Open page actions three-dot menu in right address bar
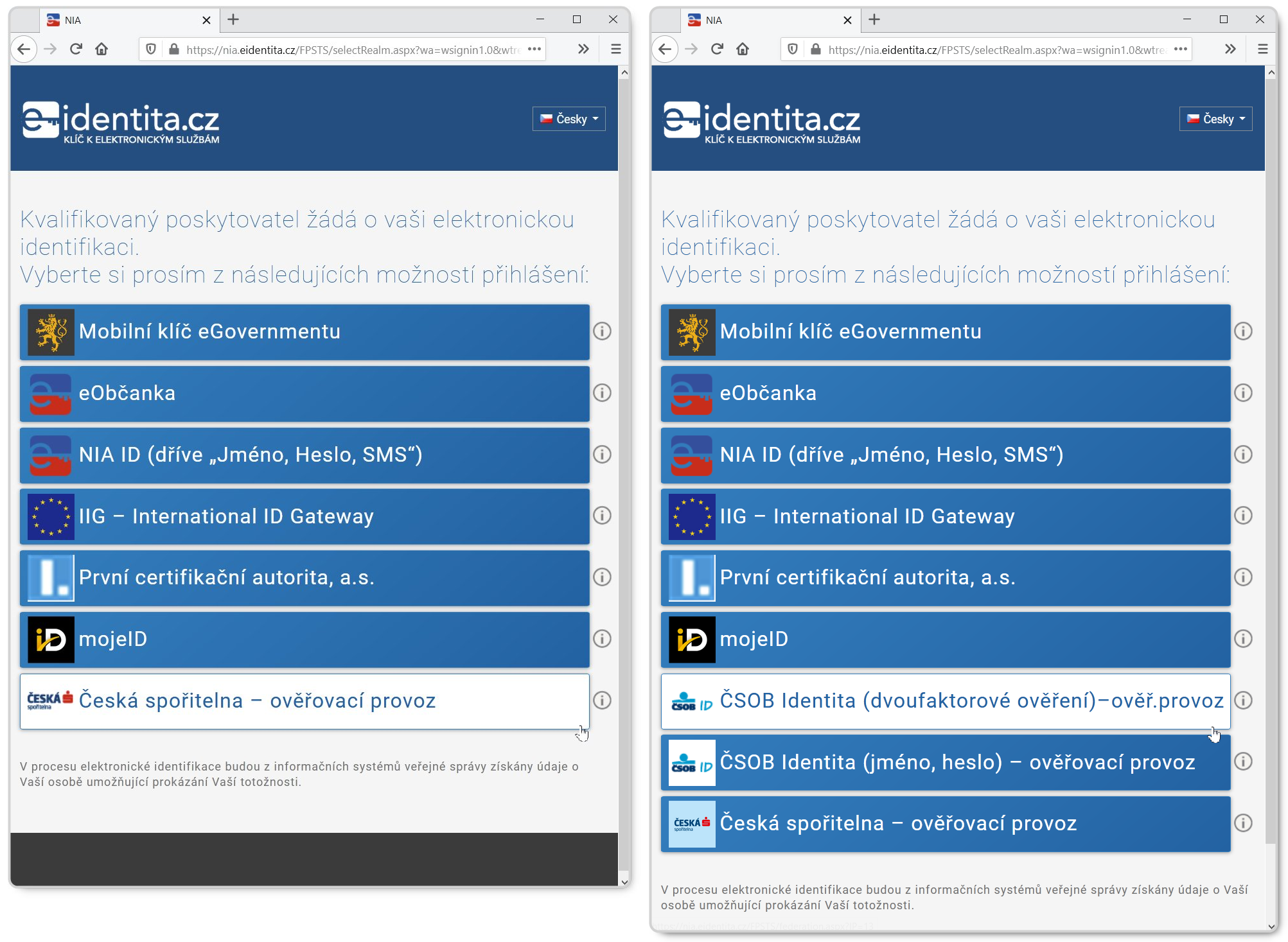 [1180, 49]
